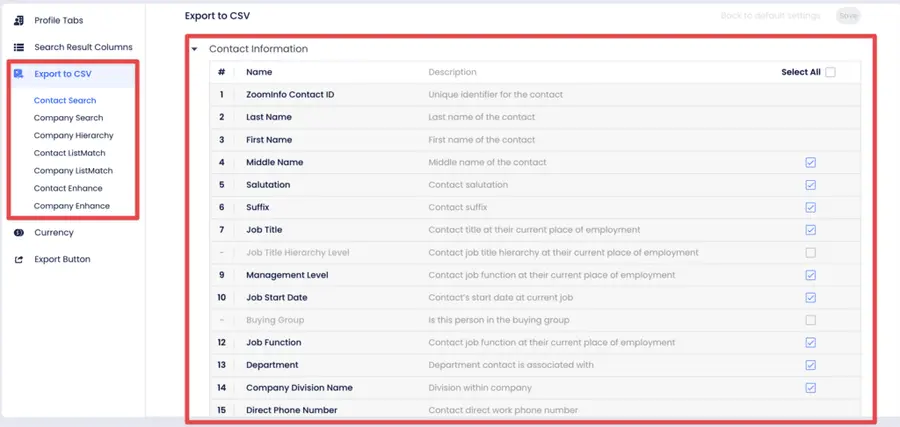Select Export to CSV in sidebar
This screenshot has width=900, height=427.
pos(63,73)
